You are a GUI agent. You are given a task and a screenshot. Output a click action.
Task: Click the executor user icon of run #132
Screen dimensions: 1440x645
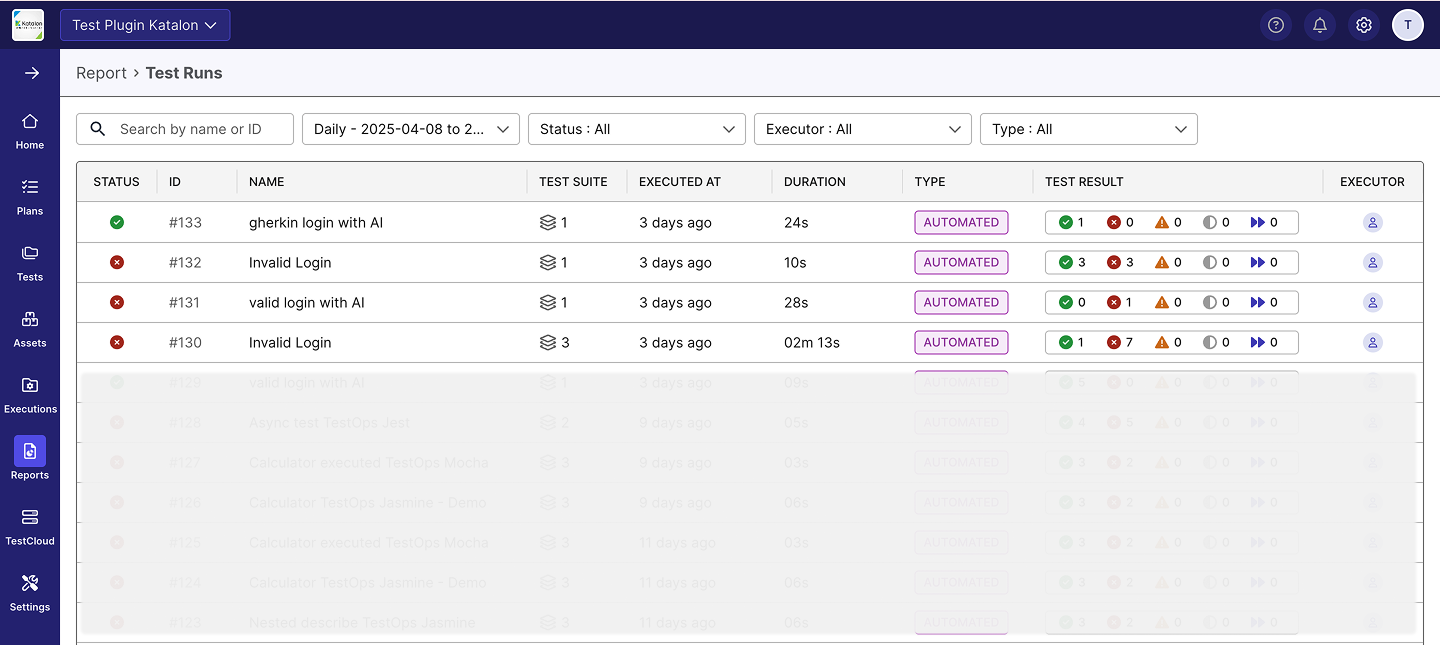pyautogui.click(x=1373, y=262)
